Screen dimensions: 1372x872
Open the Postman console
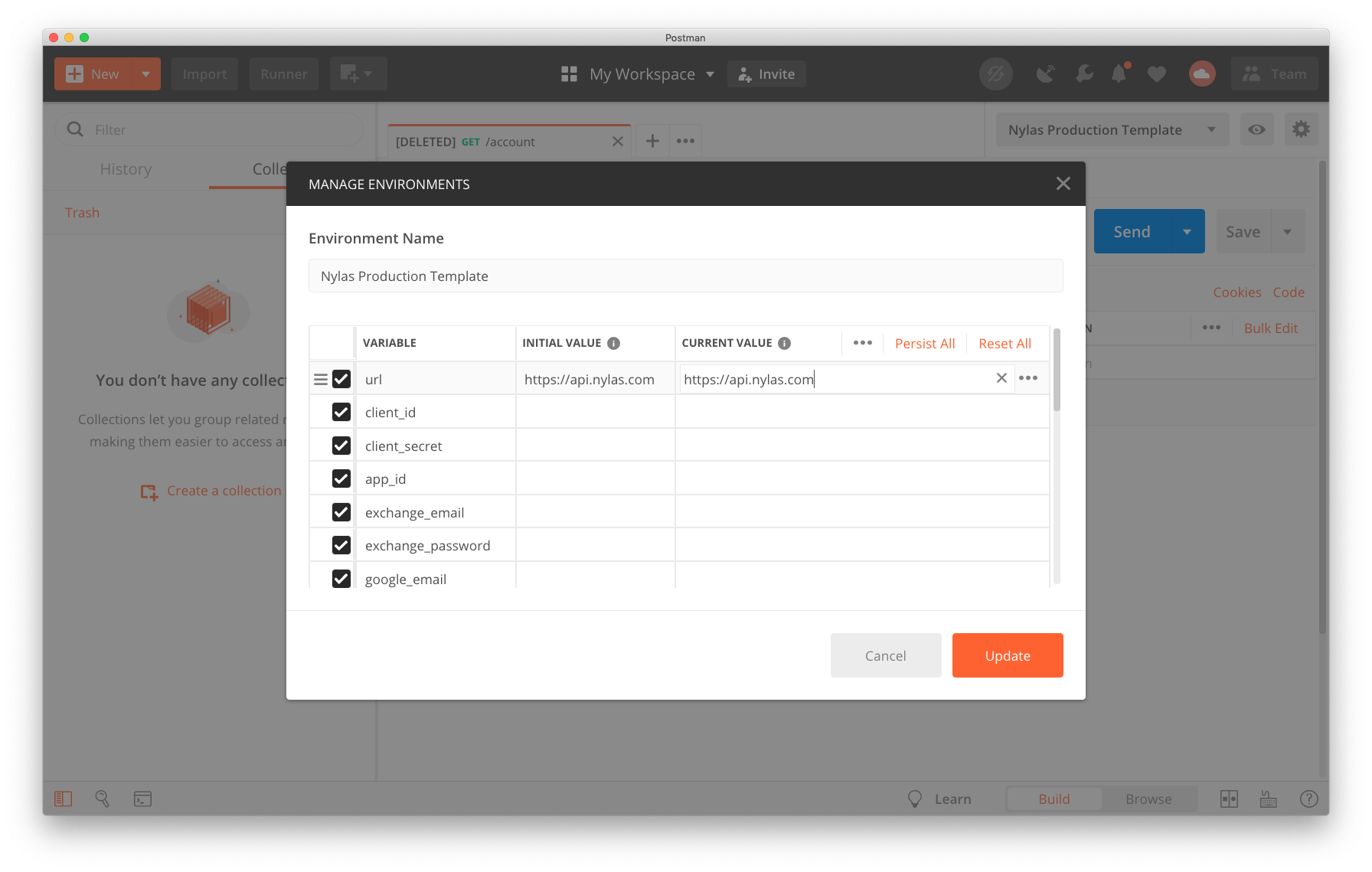(142, 799)
